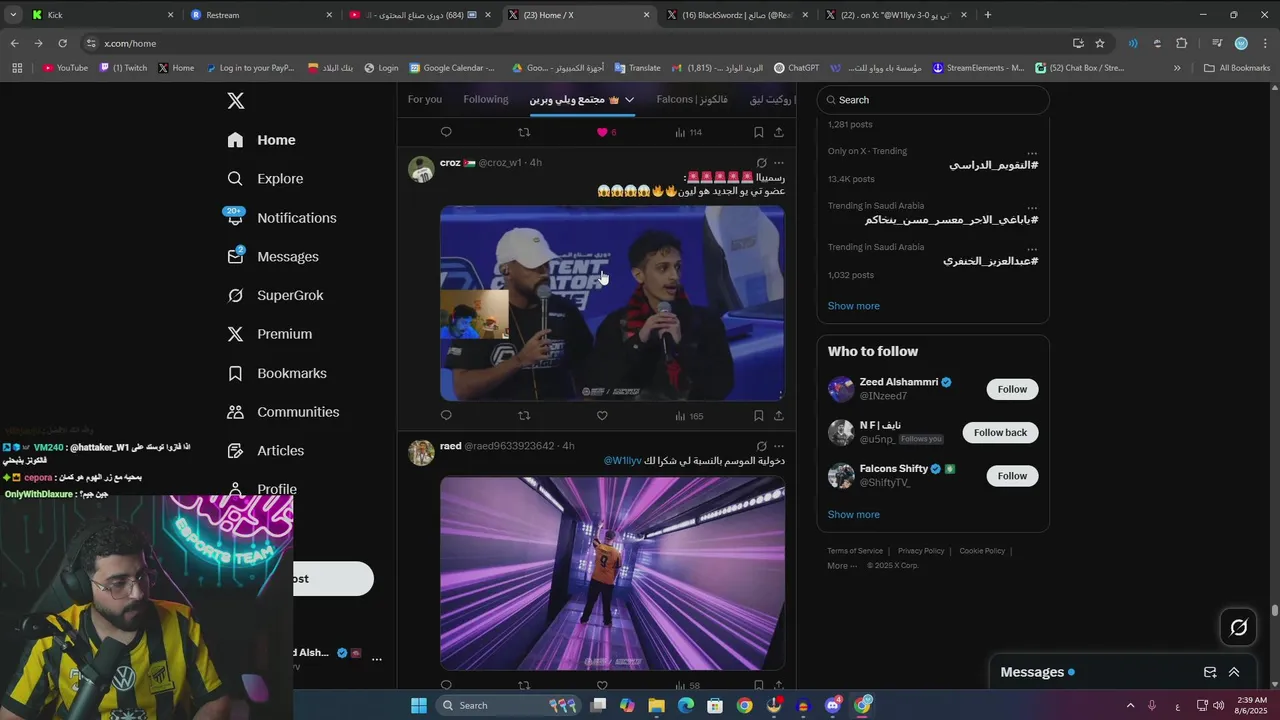Compose new message in Messages drawer
1280x720 pixels.
pos(1210,672)
